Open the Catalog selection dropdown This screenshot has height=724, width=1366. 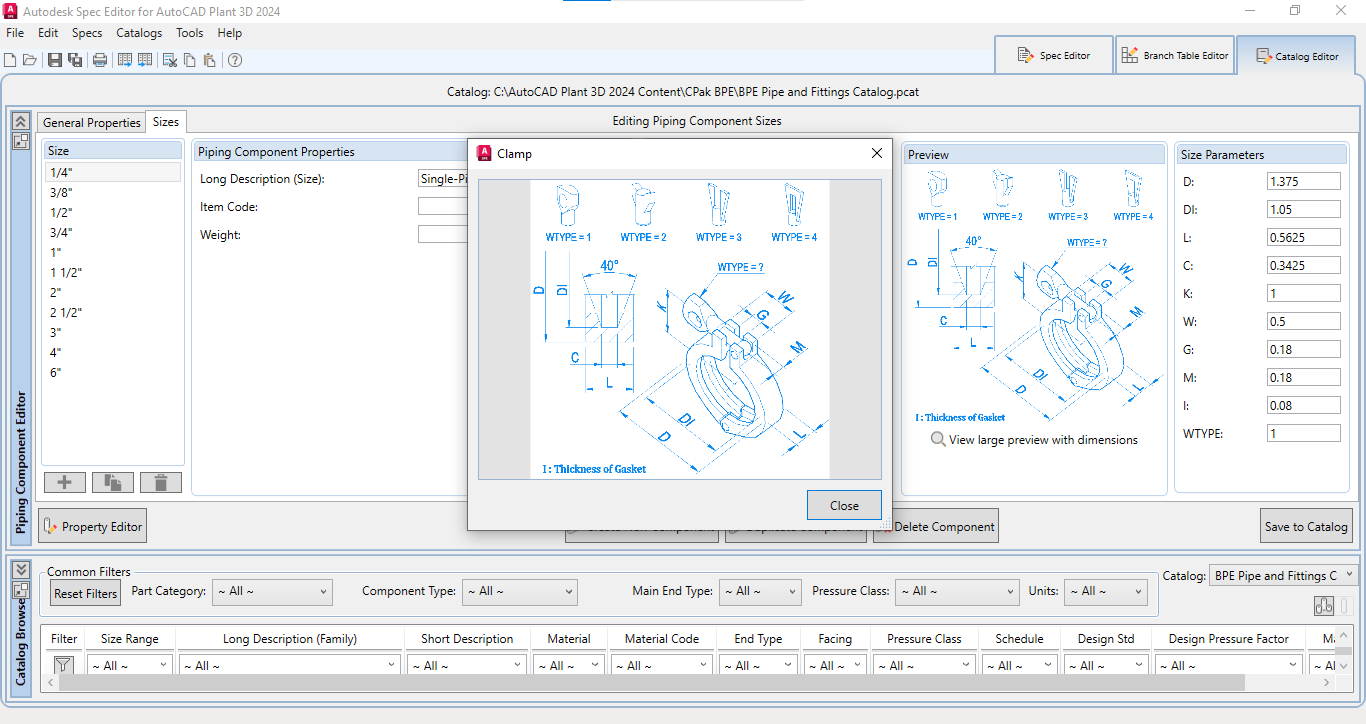coord(1284,575)
